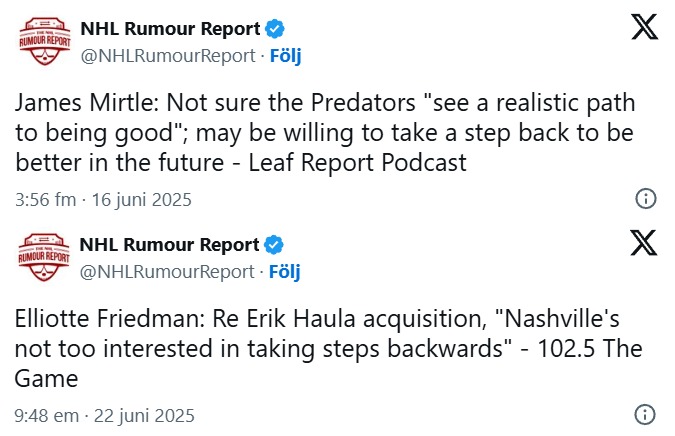Image resolution: width=675 pixels, height=436 pixels.
Task: Click the info icon beside 16 juni 2025
Action: click(x=646, y=199)
